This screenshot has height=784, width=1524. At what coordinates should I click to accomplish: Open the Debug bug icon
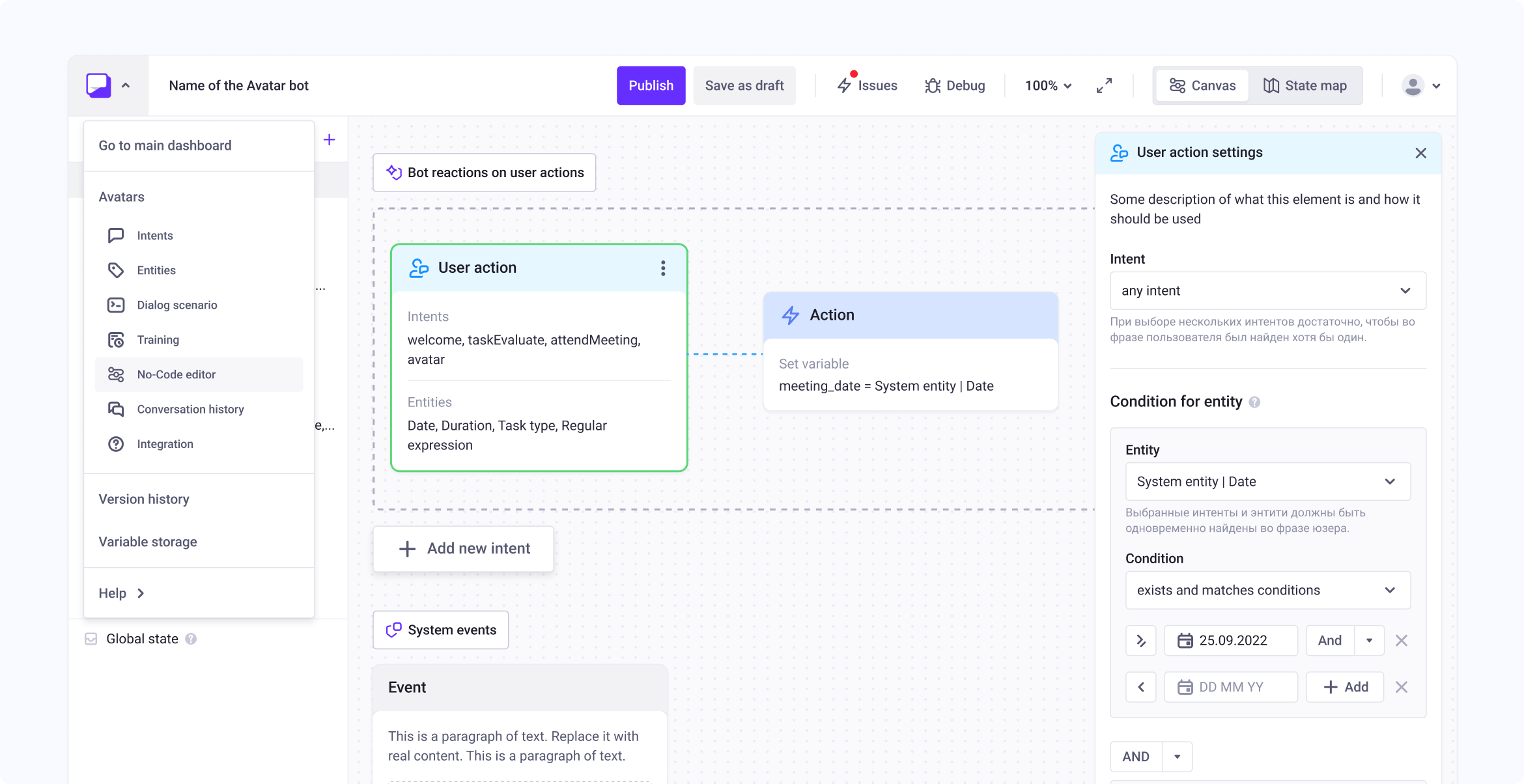[x=933, y=85]
